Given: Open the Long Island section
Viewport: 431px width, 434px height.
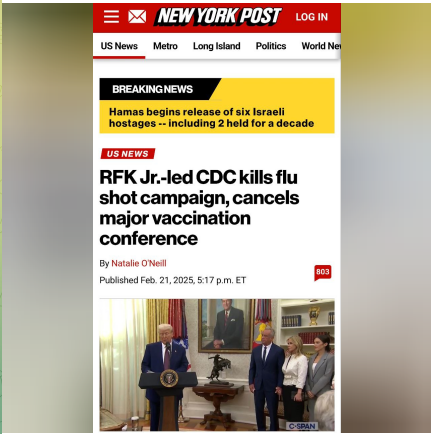Looking at the screenshot, I should (x=217, y=46).
